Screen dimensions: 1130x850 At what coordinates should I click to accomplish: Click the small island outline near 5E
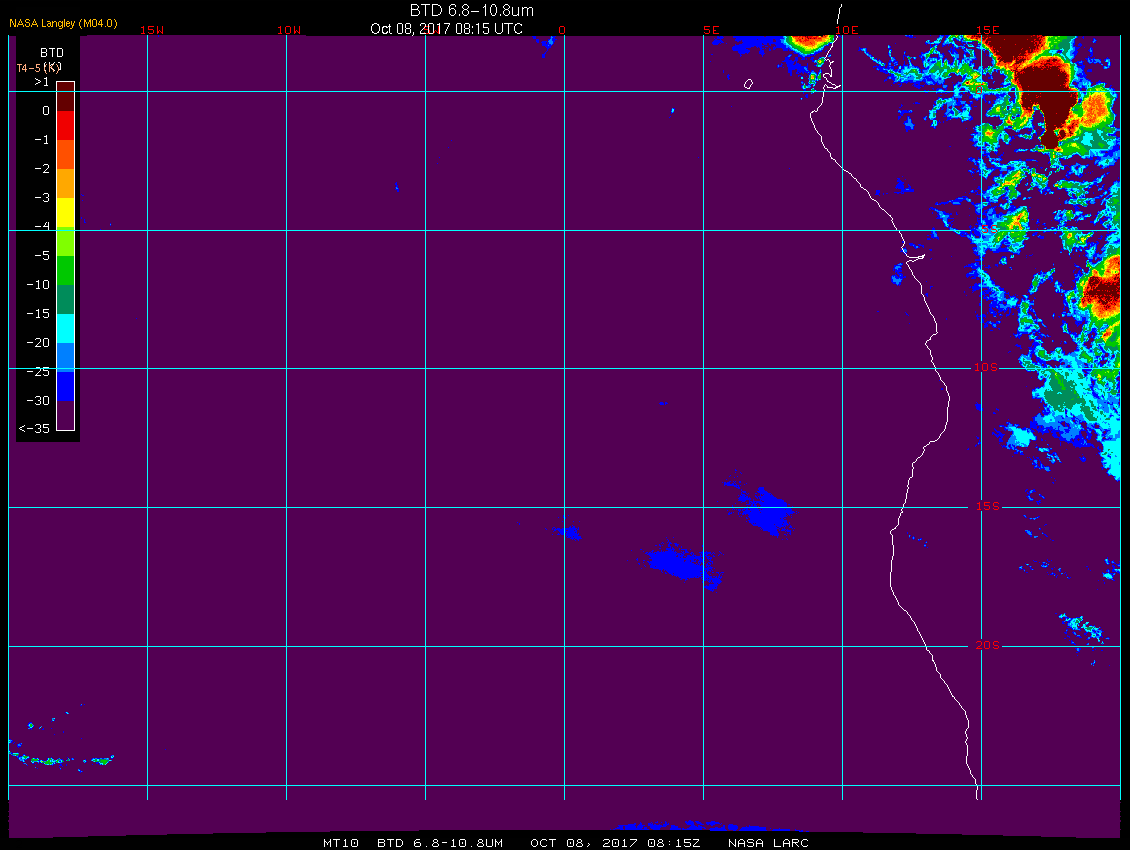pos(748,84)
